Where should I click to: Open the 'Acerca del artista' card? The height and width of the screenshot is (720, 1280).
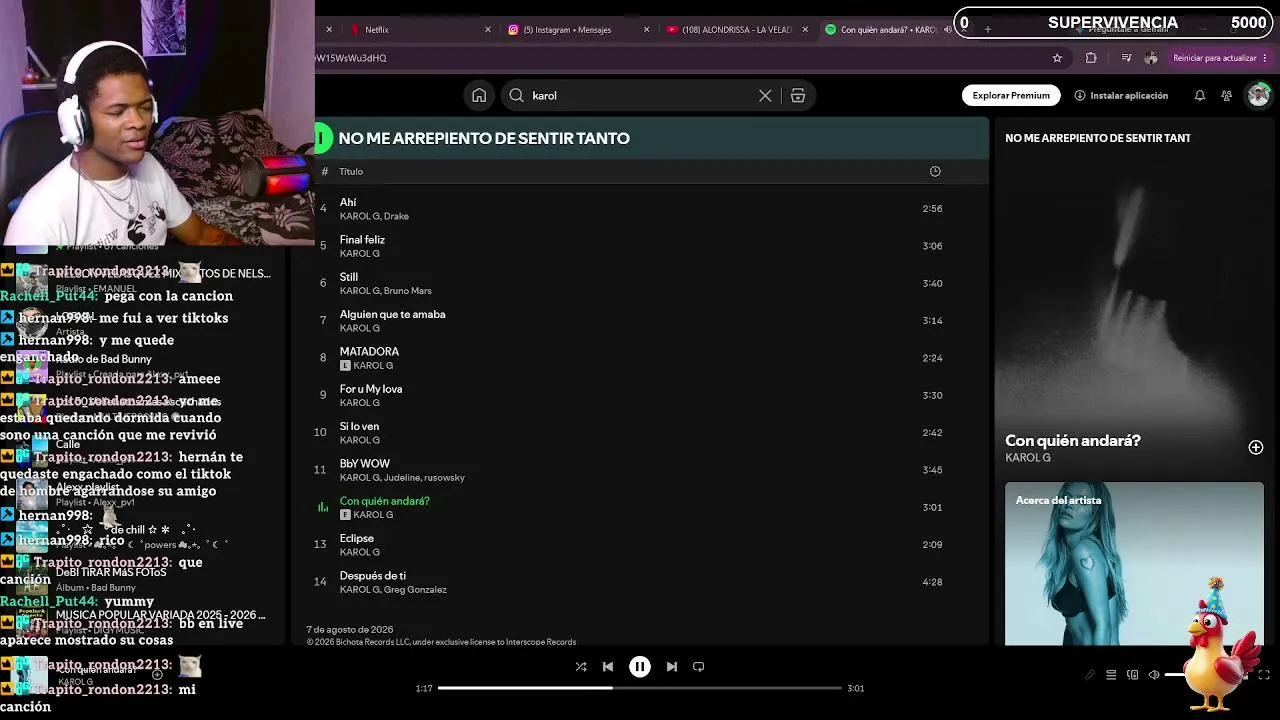[1134, 564]
